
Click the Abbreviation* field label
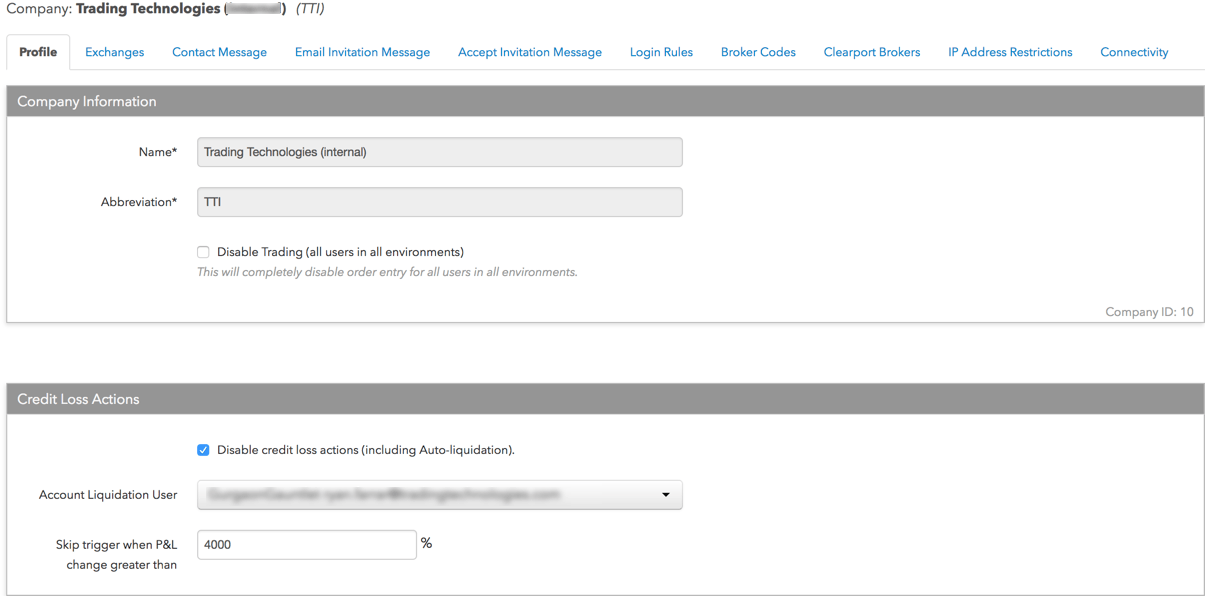coord(139,202)
